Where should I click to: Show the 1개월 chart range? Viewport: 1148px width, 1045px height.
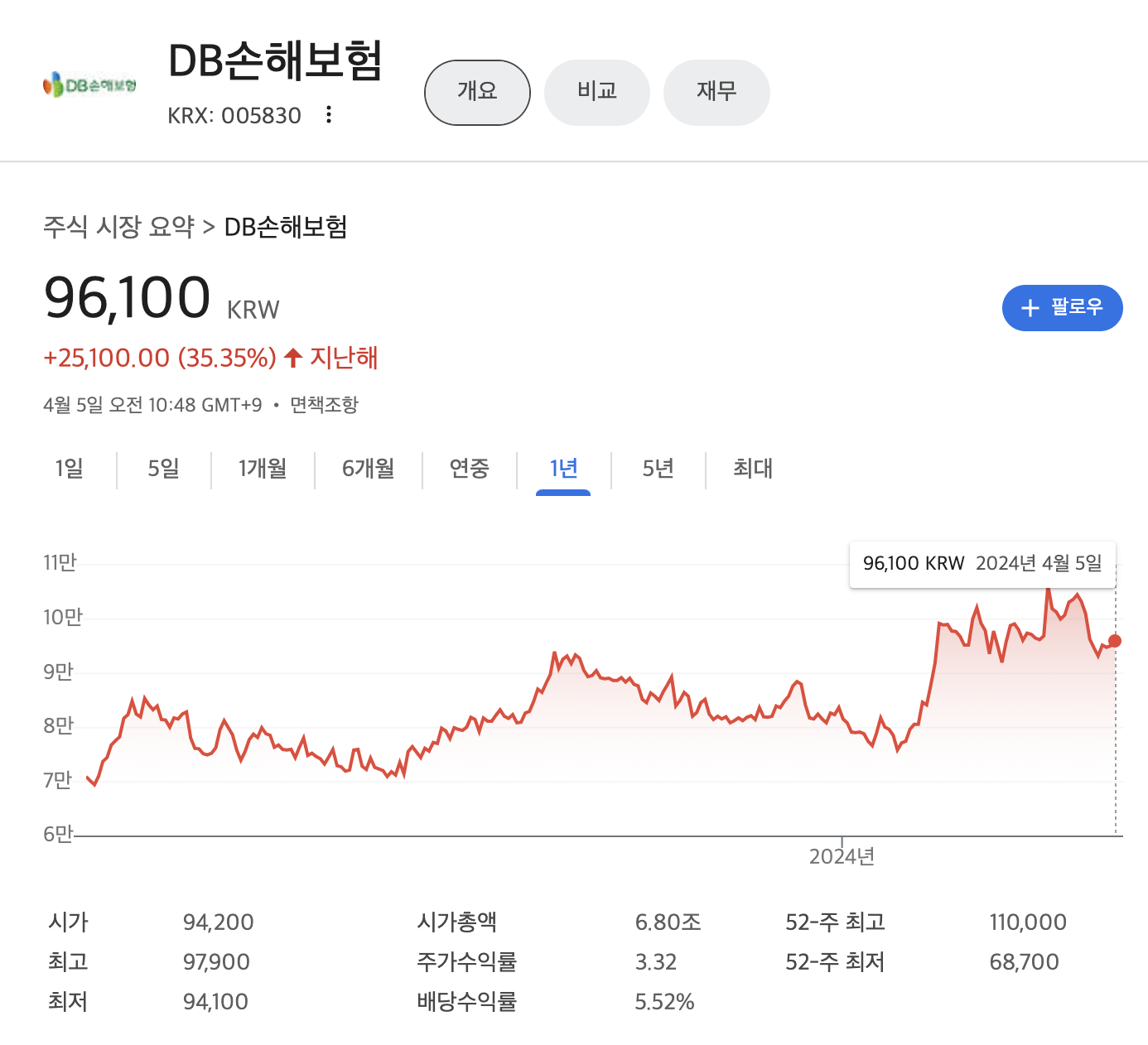click(263, 469)
